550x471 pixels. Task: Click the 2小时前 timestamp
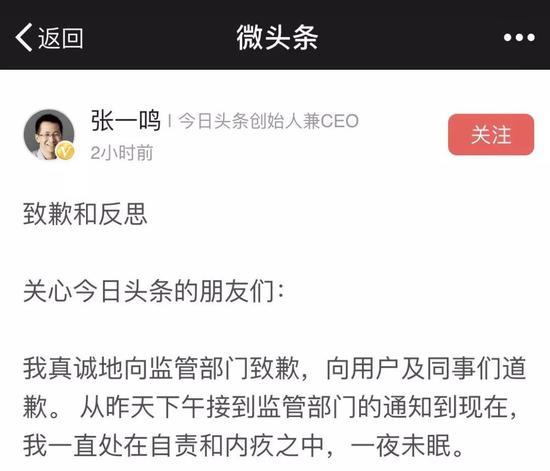click(122, 153)
